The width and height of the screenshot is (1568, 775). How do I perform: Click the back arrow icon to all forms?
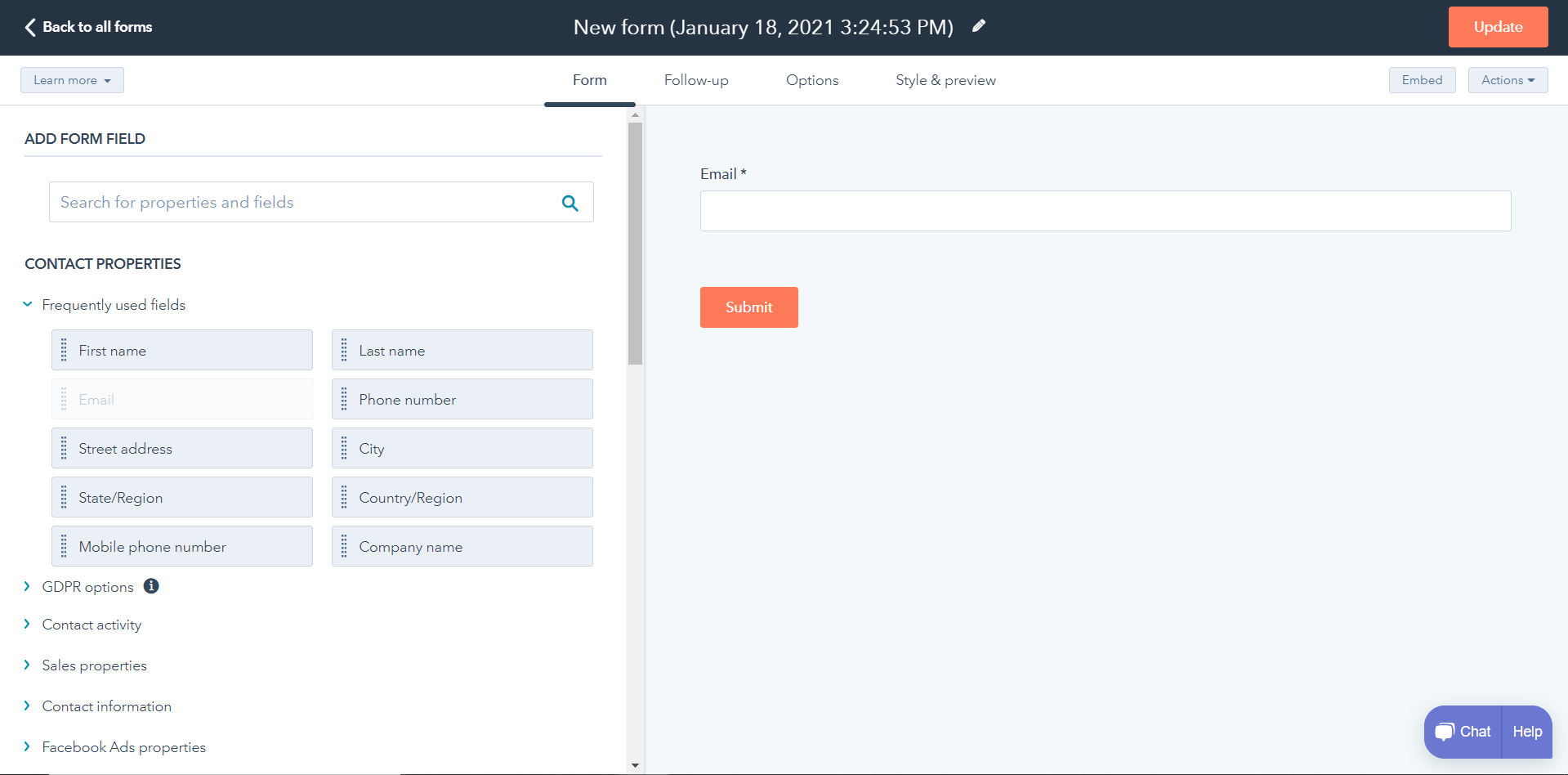30,27
